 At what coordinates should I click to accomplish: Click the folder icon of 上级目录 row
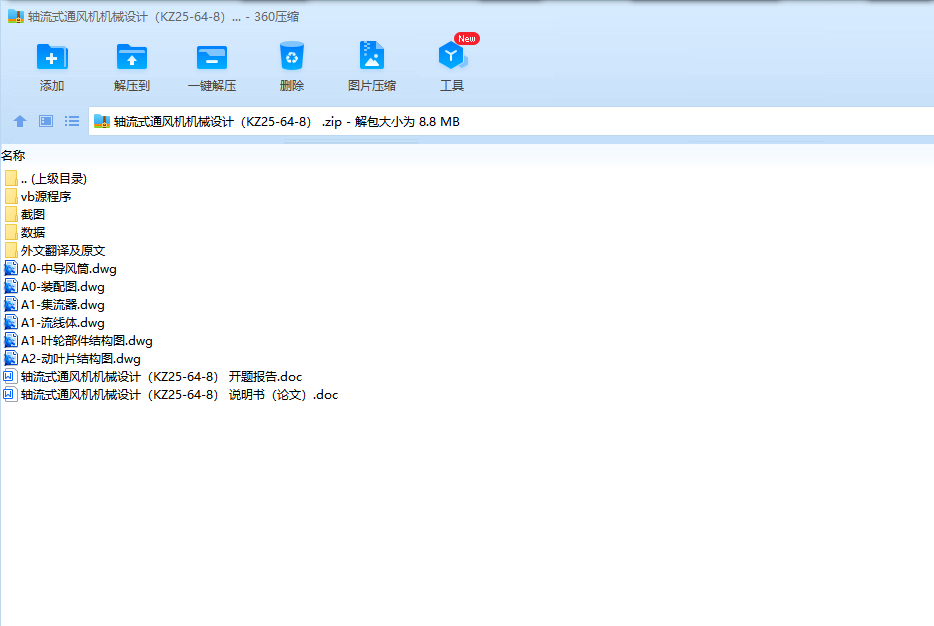11,179
